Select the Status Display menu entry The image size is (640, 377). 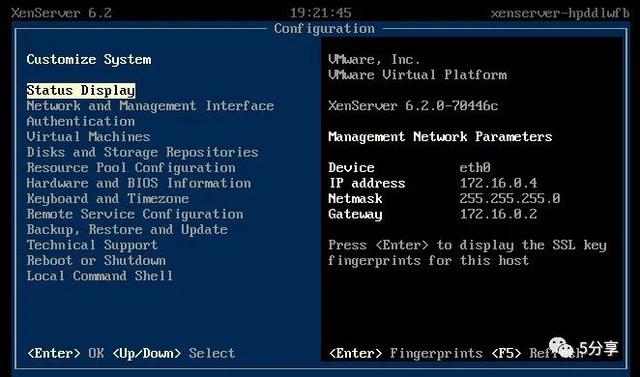(x=81, y=91)
